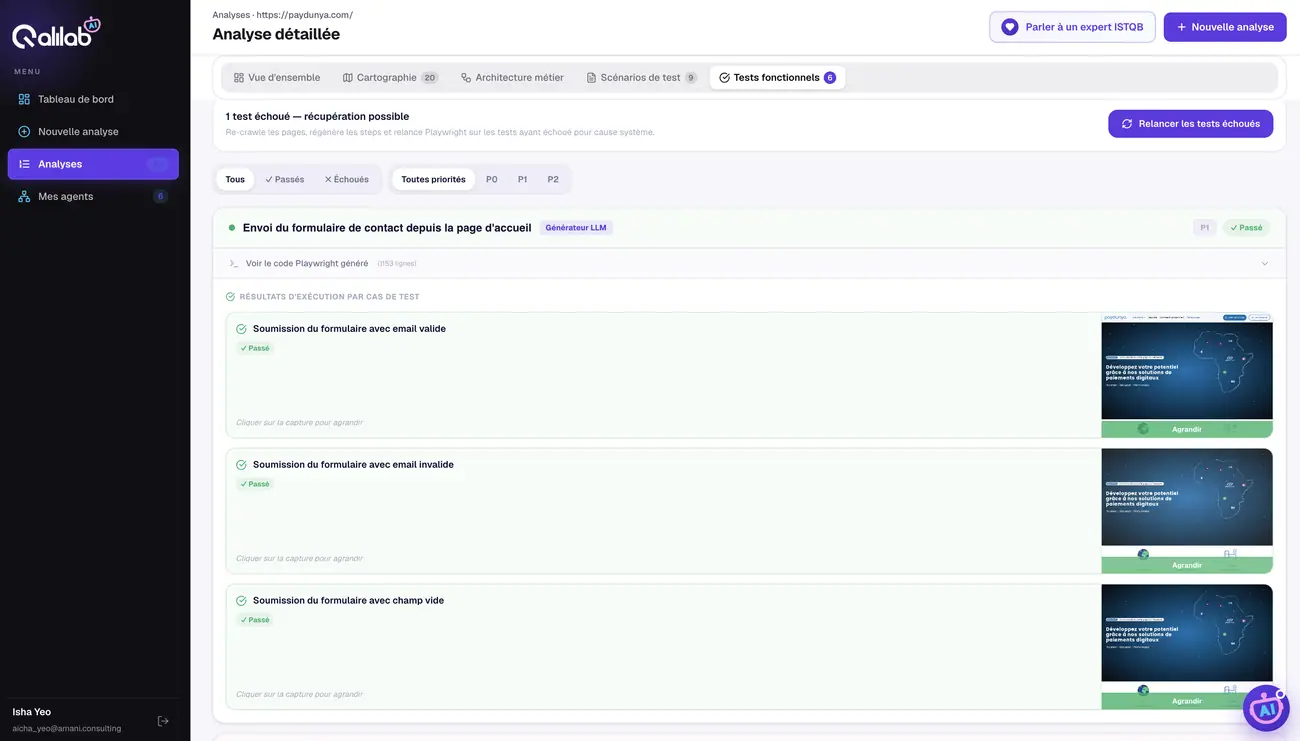Image resolution: width=1300 pixels, height=741 pixels.
Task: Click Agrandir bar under email valide screenshot
Action: pos(1187,429)
